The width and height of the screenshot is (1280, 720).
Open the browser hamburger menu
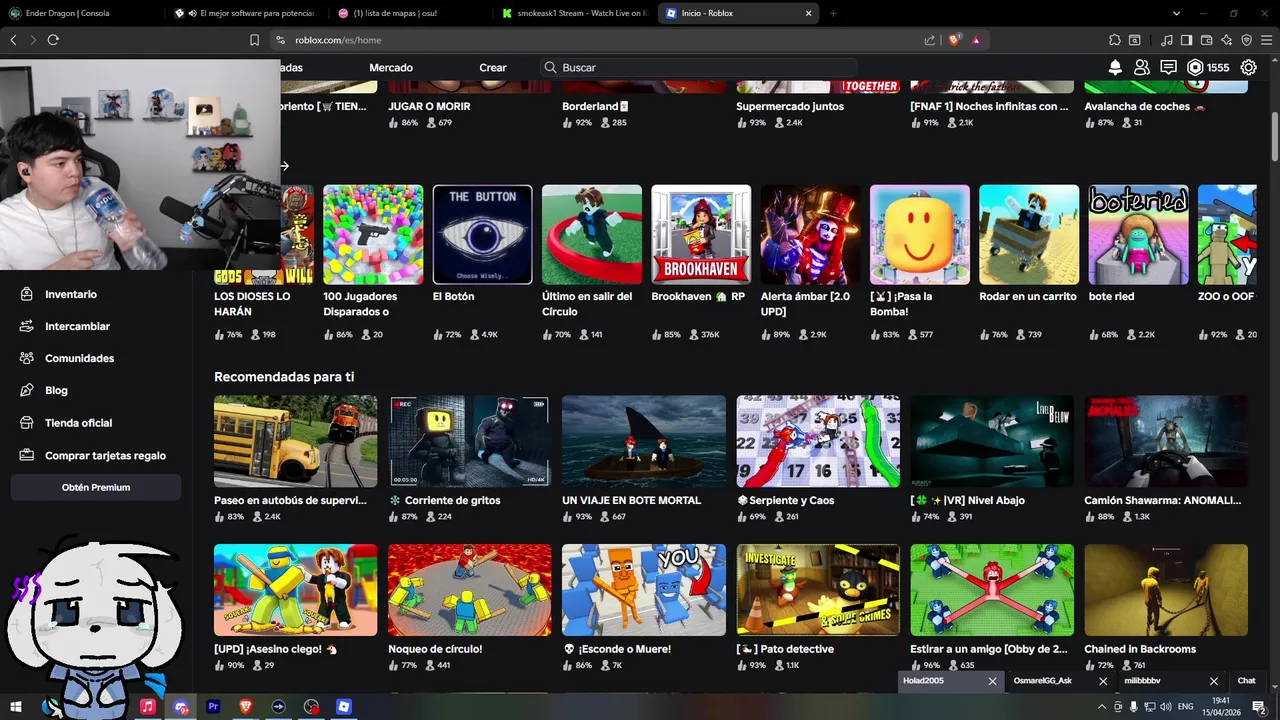click(x=1266, y=40)
